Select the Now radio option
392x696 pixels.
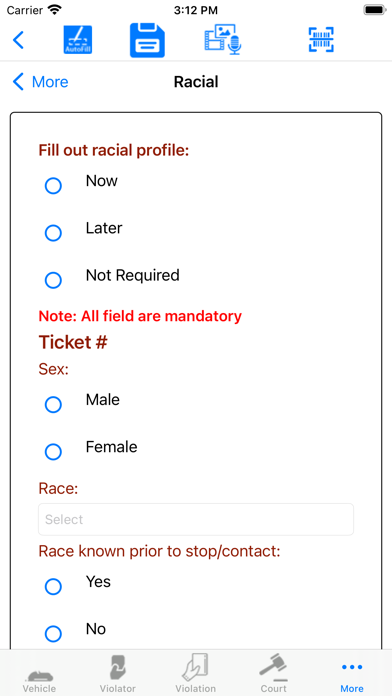pos(53,186)
